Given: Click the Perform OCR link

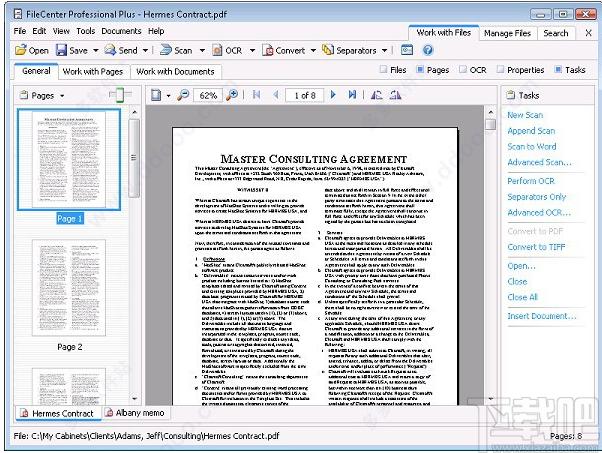Looking at the screenshot, I should click(531, 181).
